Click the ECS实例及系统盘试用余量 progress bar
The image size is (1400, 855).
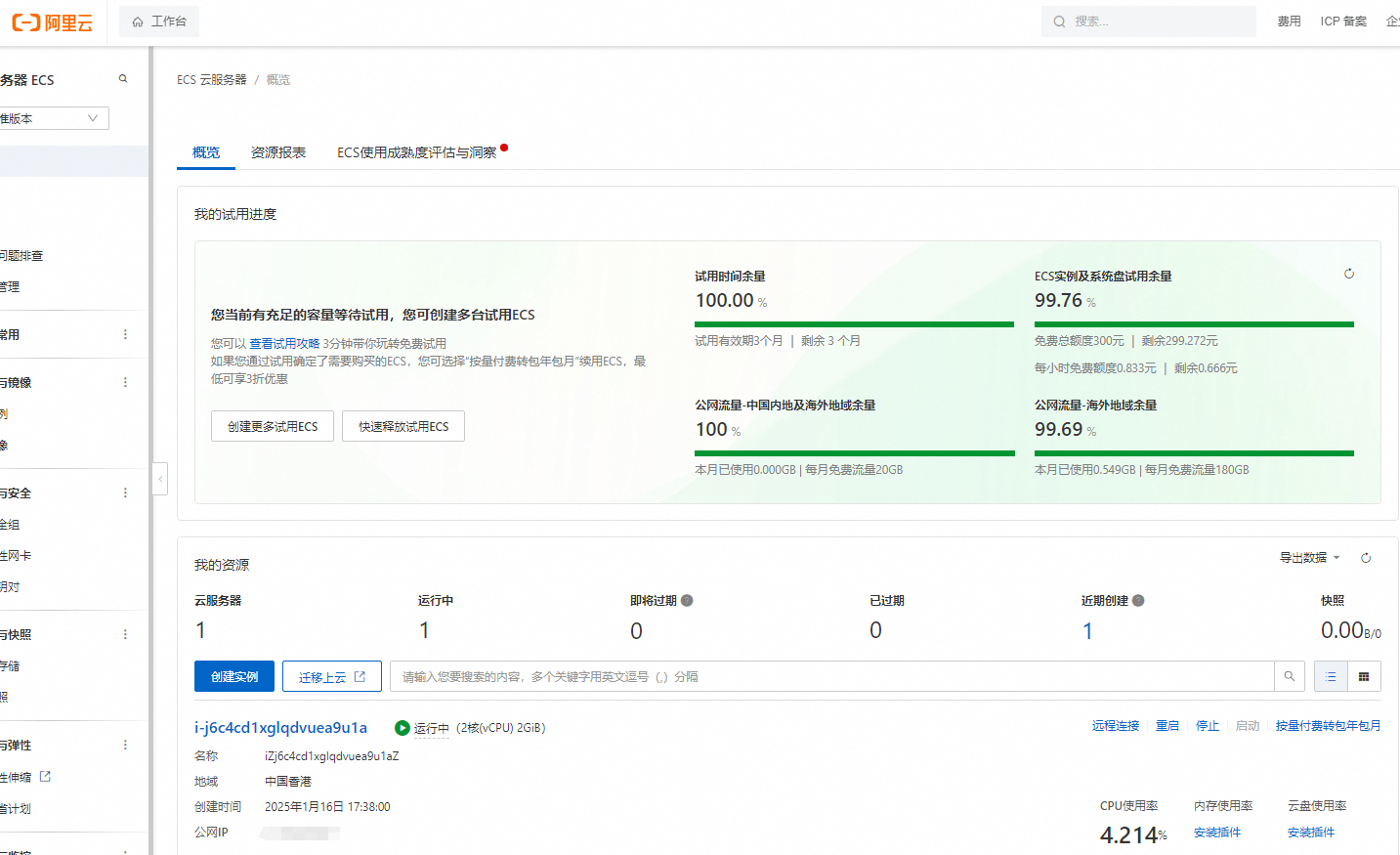coord(1194,324)
